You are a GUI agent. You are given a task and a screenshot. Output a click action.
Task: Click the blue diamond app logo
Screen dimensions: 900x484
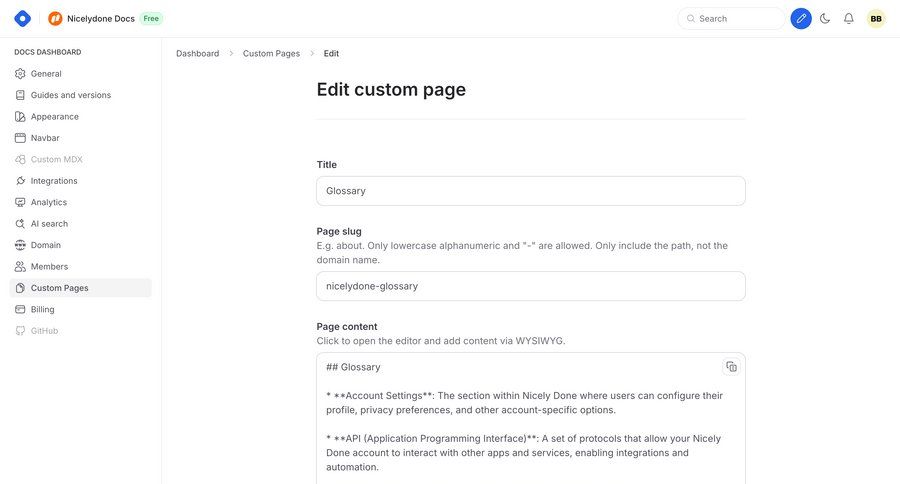click(22, 18)
